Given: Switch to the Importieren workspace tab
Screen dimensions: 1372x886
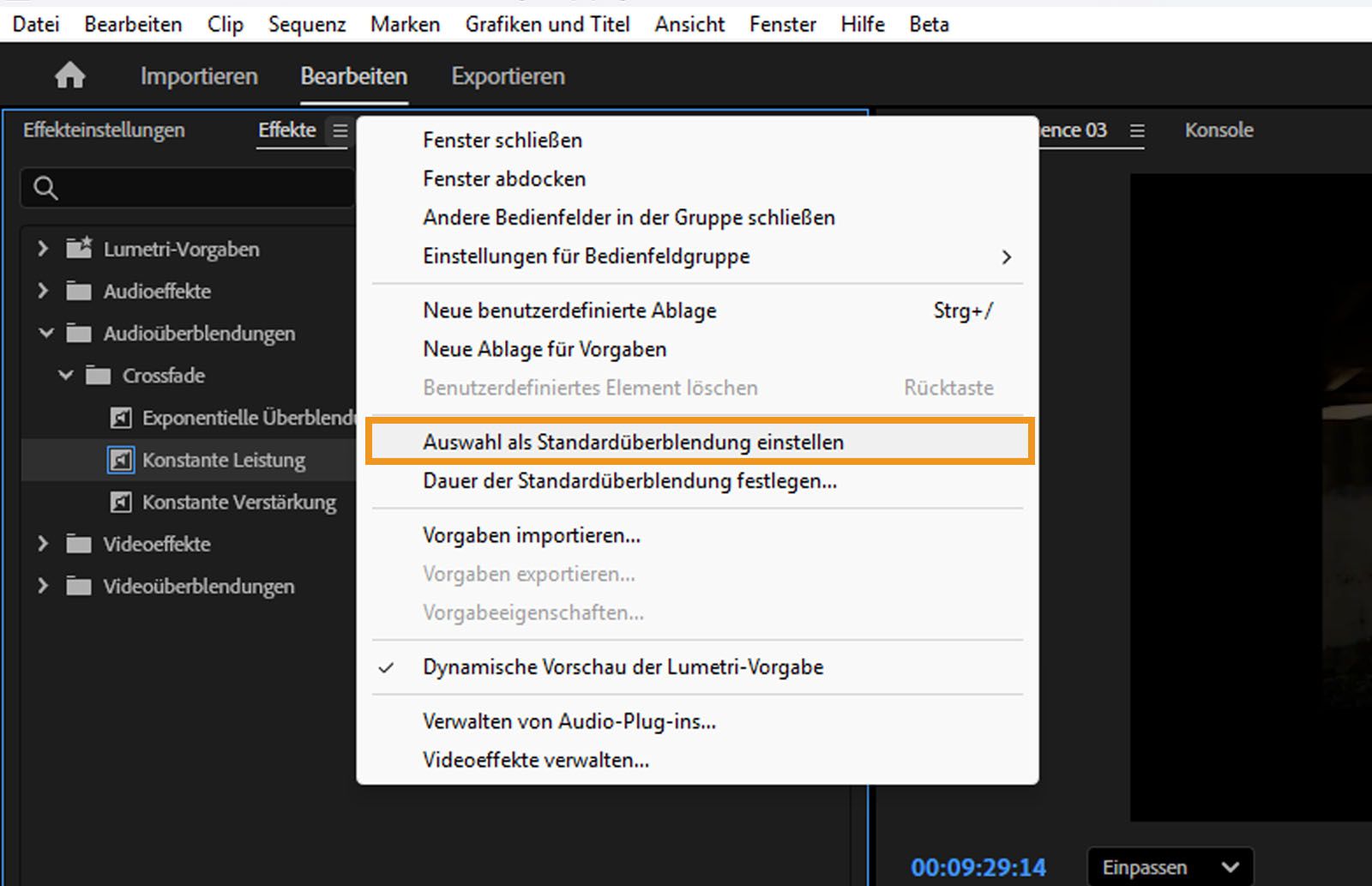Looking at the screenshot, I should point(199,76).
